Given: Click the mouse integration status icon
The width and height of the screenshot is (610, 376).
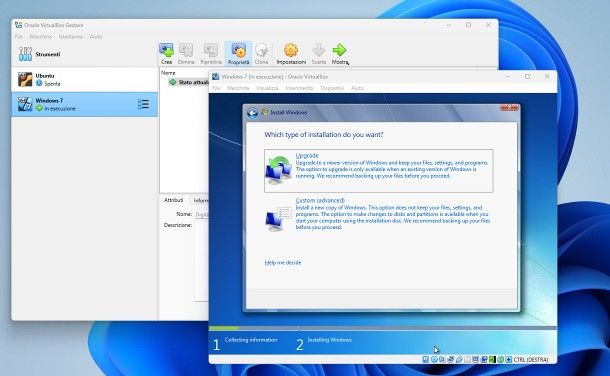Looking at the screenshot, I should coord(501,360).
